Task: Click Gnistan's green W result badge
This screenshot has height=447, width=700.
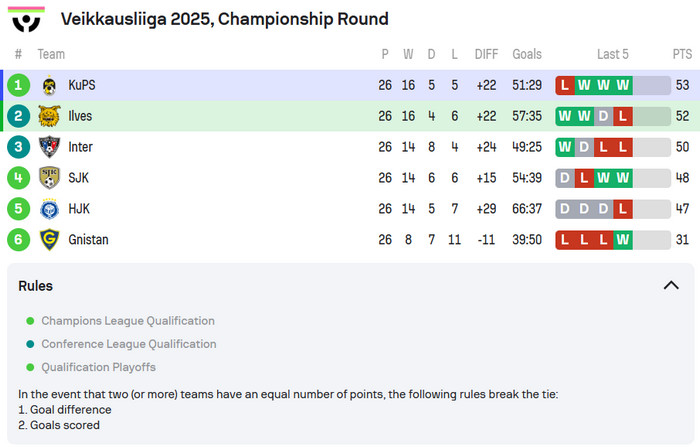Action: (623, 240)
